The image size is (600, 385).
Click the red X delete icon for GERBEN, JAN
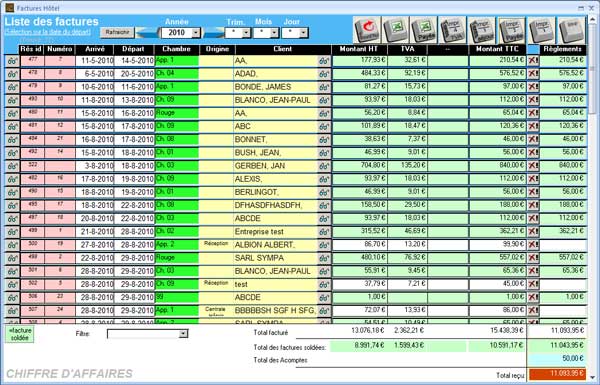click(x=533, y=166)
